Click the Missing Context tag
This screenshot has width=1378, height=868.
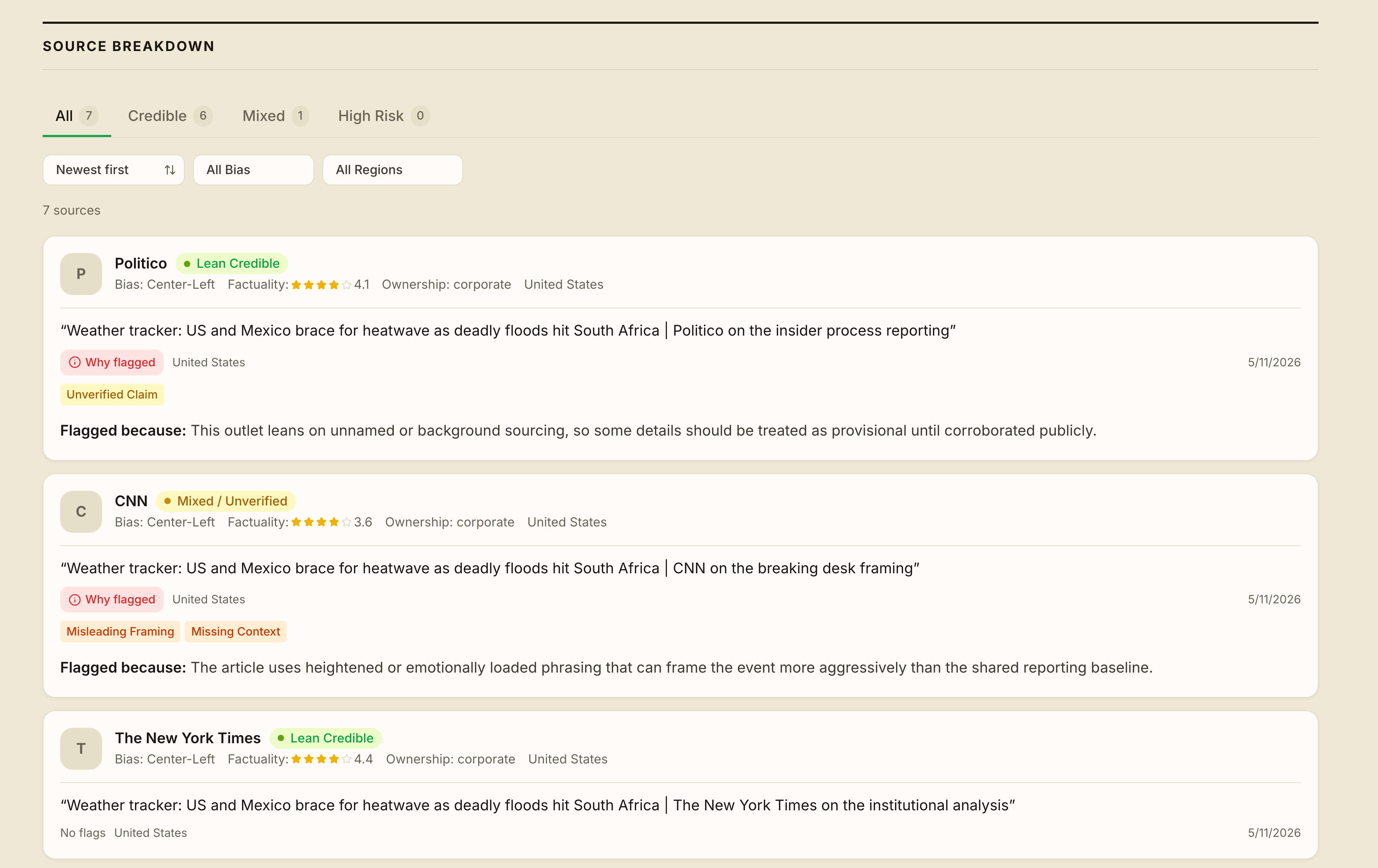pyautogui.click(x=236, y=632)
